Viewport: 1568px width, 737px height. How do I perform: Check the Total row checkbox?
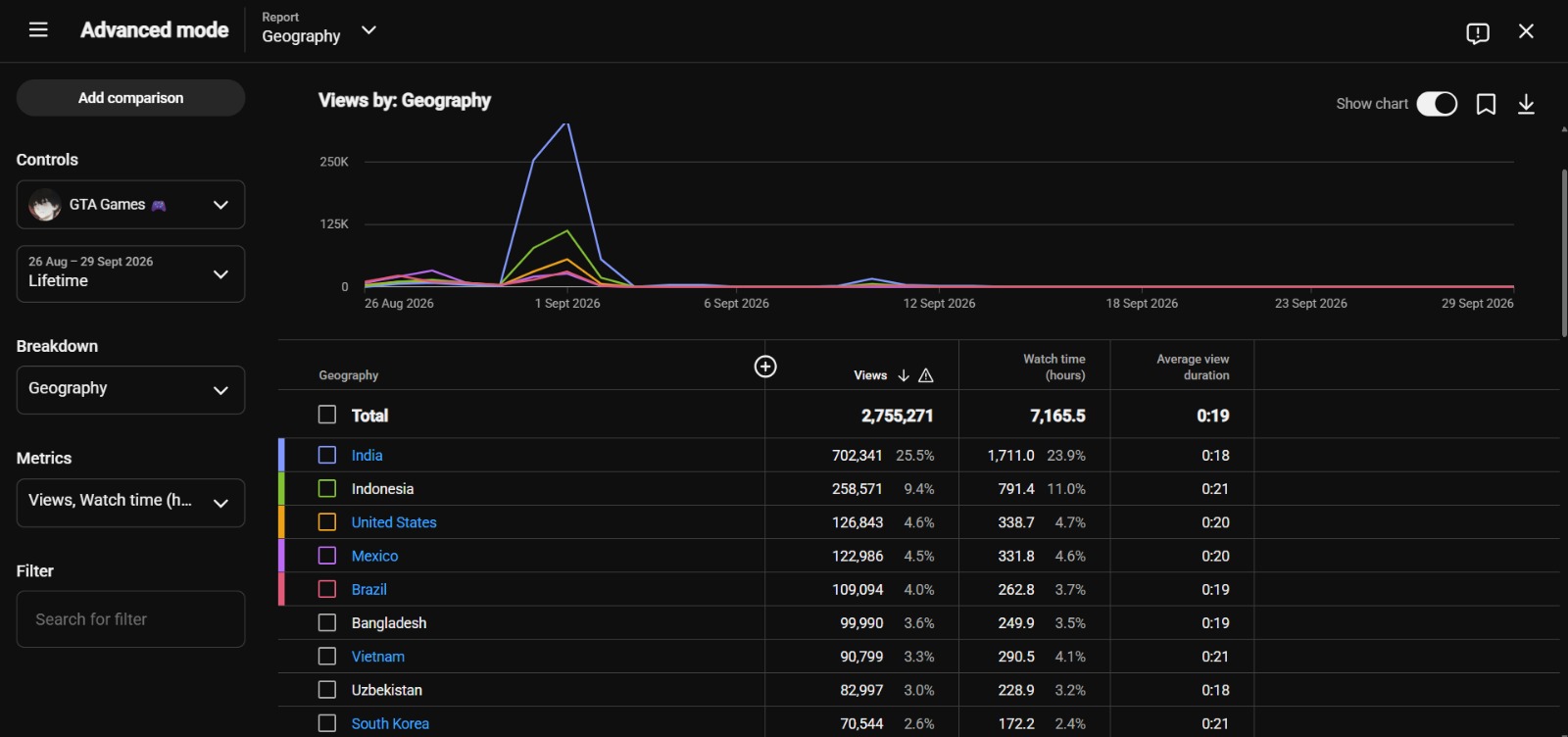click(x=327, y=415)
